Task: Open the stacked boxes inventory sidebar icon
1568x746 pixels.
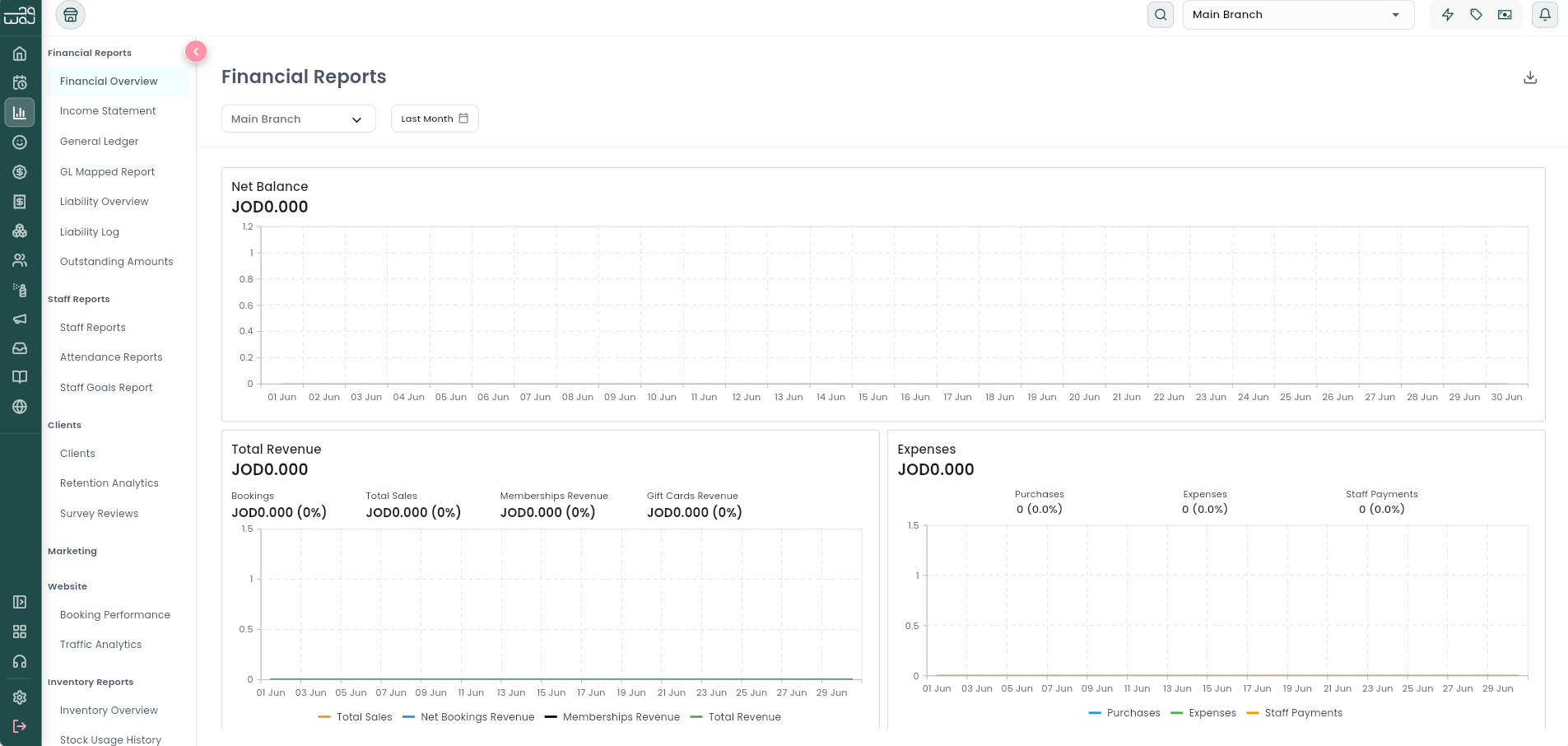Action: click(x=20, y=231)
